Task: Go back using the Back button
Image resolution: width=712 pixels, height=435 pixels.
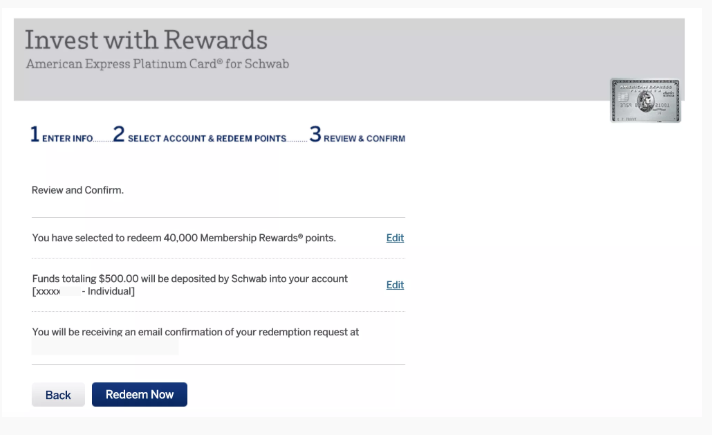Action: 58,395
